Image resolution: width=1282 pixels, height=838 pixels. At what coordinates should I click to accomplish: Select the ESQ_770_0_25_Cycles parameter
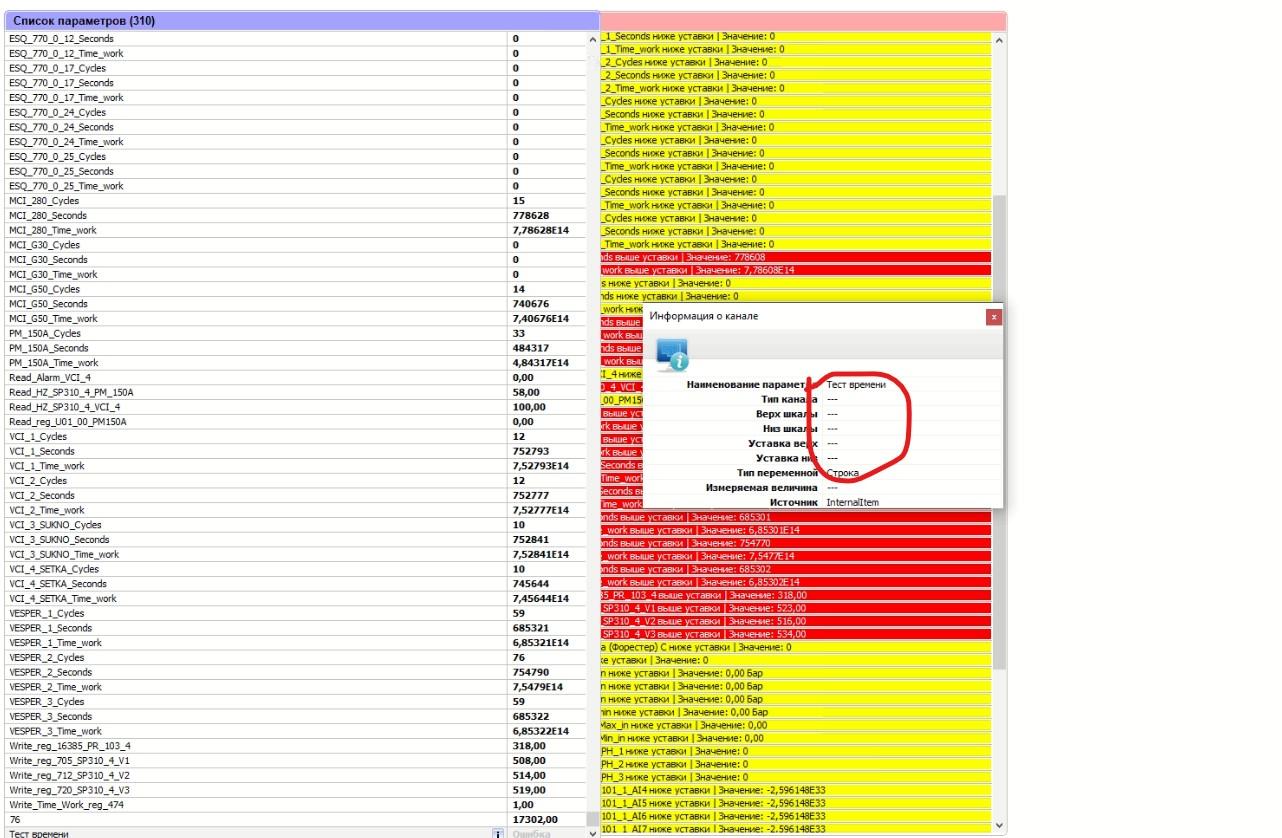(x=295, y=157)
